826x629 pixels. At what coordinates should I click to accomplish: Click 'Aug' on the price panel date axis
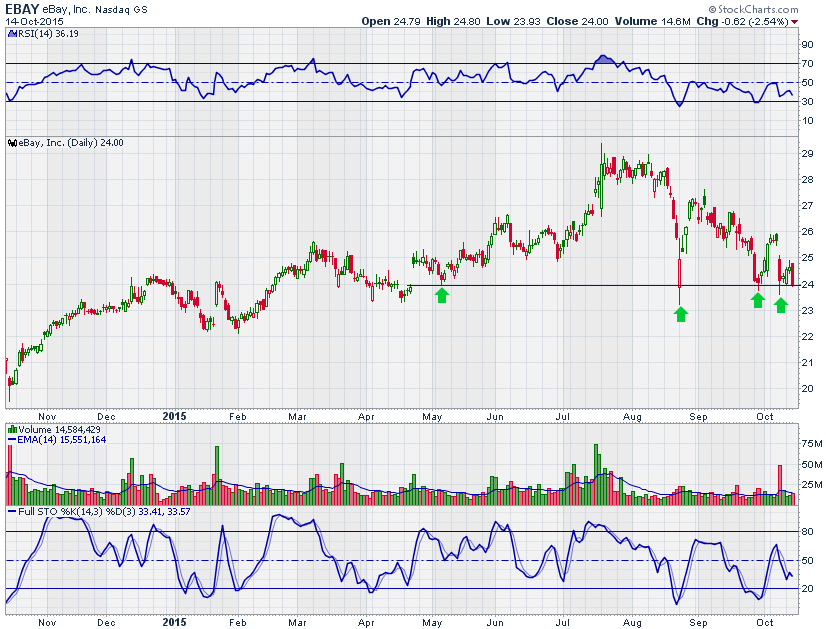[632, 417]
